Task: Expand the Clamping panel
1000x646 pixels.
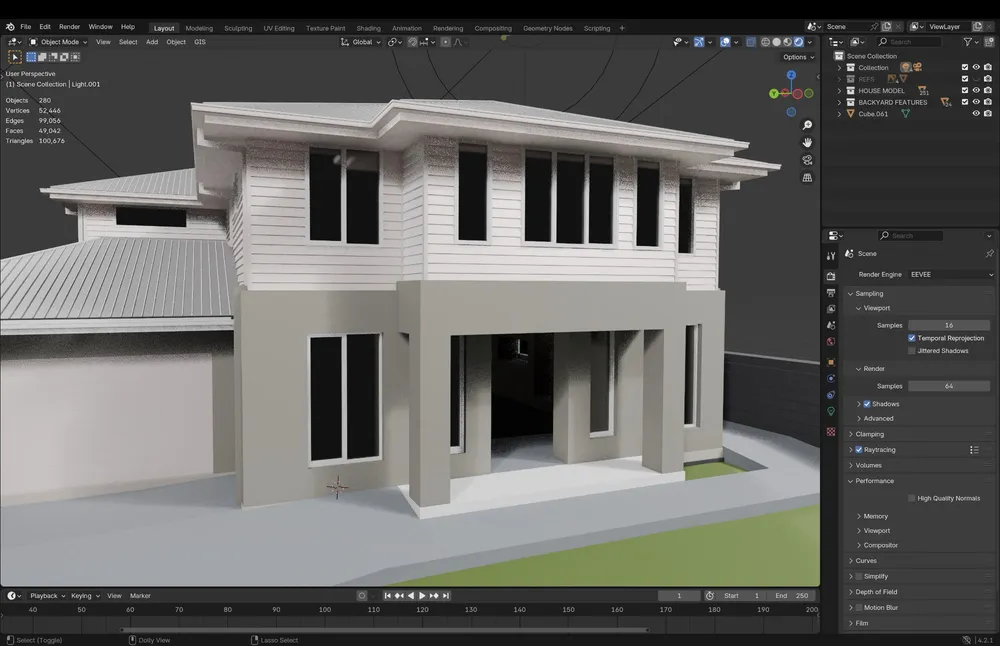Action: point(851,434)
